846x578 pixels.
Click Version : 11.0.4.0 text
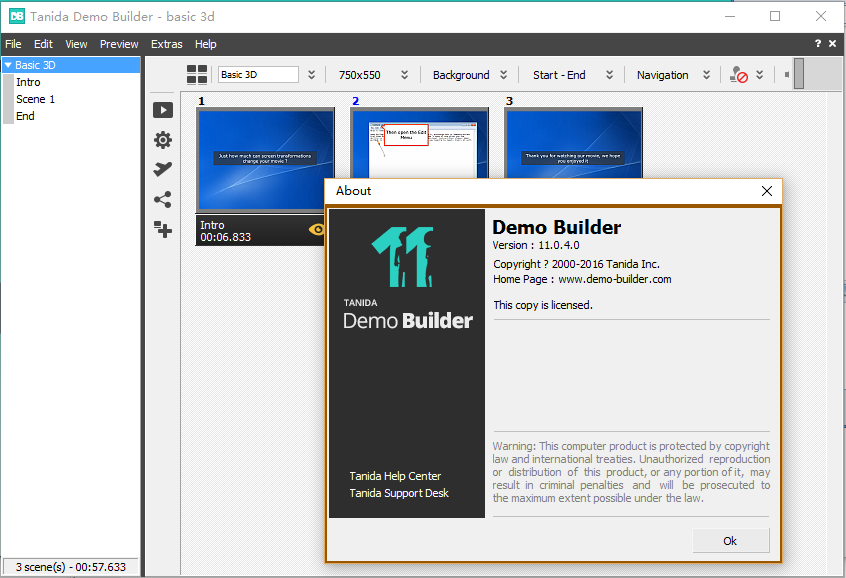[536, 245]
